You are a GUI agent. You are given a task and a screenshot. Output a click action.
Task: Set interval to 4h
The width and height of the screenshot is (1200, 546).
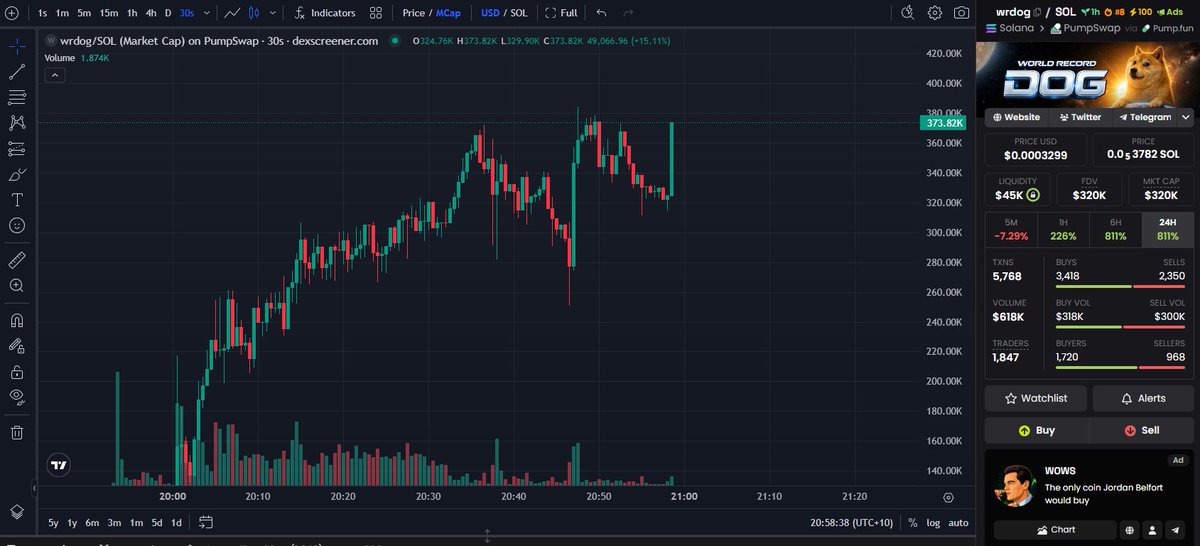(150, 13)
